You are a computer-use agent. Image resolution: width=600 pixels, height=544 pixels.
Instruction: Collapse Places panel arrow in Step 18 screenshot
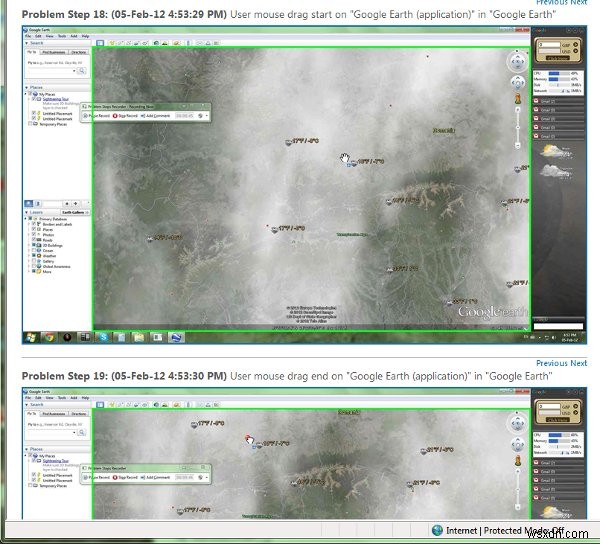point(26,88)
